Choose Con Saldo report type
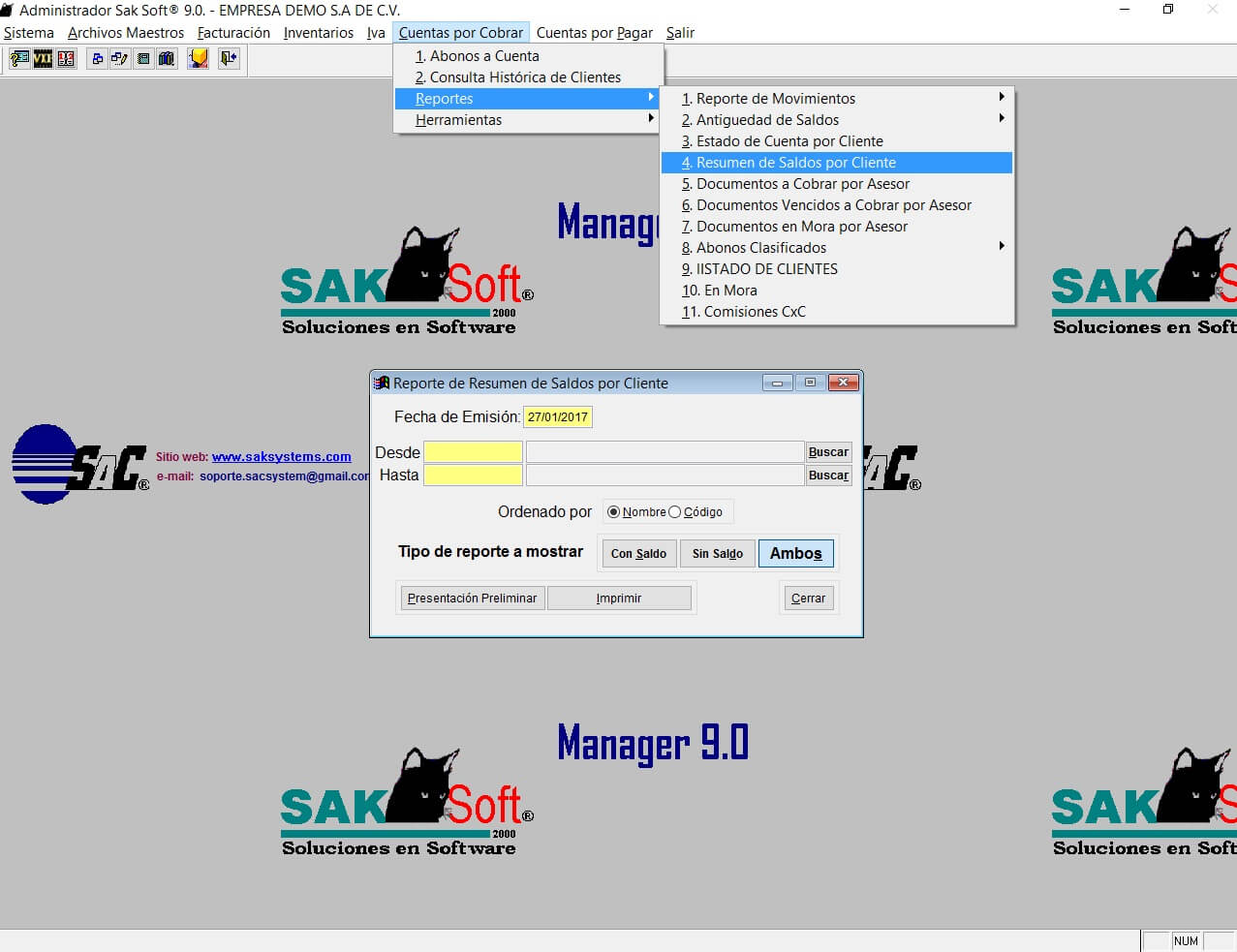1237x952 pixels. [638, 554]
